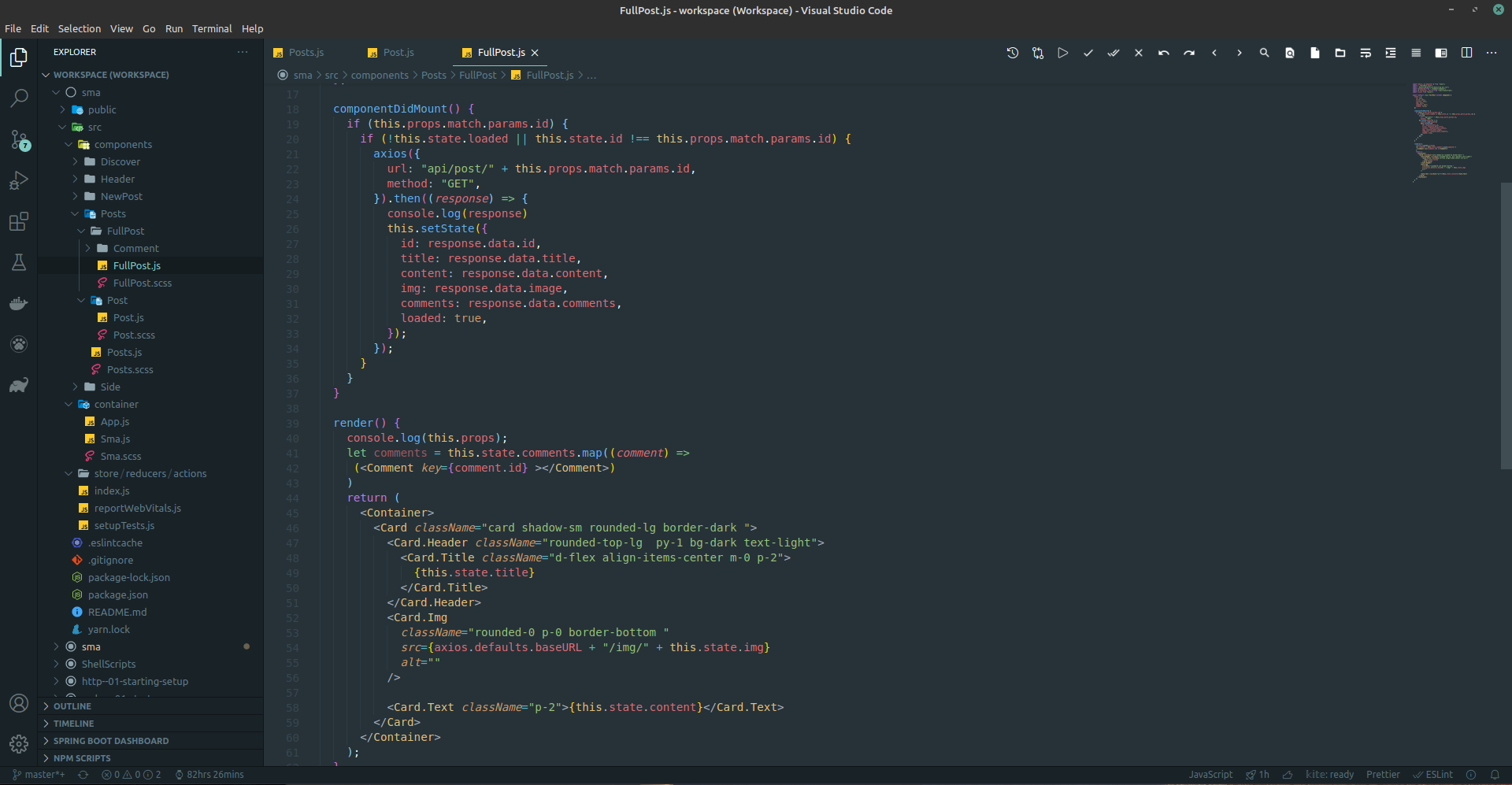The image size is (1512, 785).
Task: Open the Extensions view
Action: (19, 221)
